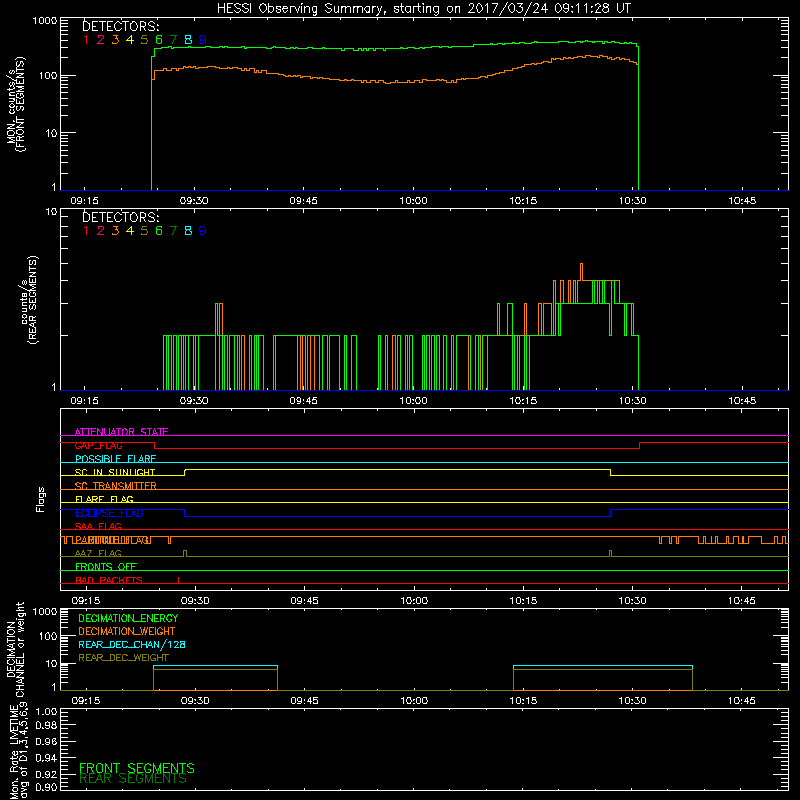Viewport: 800px width, 800px height.
Task: Click the SC_TRANSMITTER flag label
Action: (x=115, y=486)
